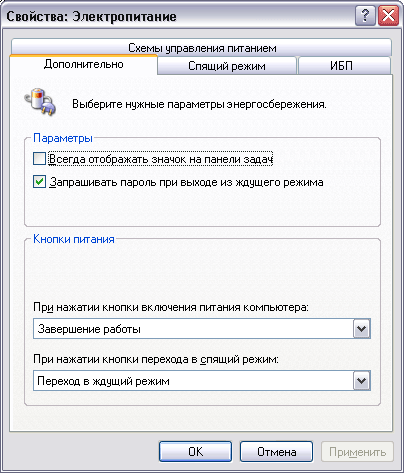Image resolution: width=404 pixels, height=473 pixels.
Task: Click the Параметры group heading
Action: point(63,138)
